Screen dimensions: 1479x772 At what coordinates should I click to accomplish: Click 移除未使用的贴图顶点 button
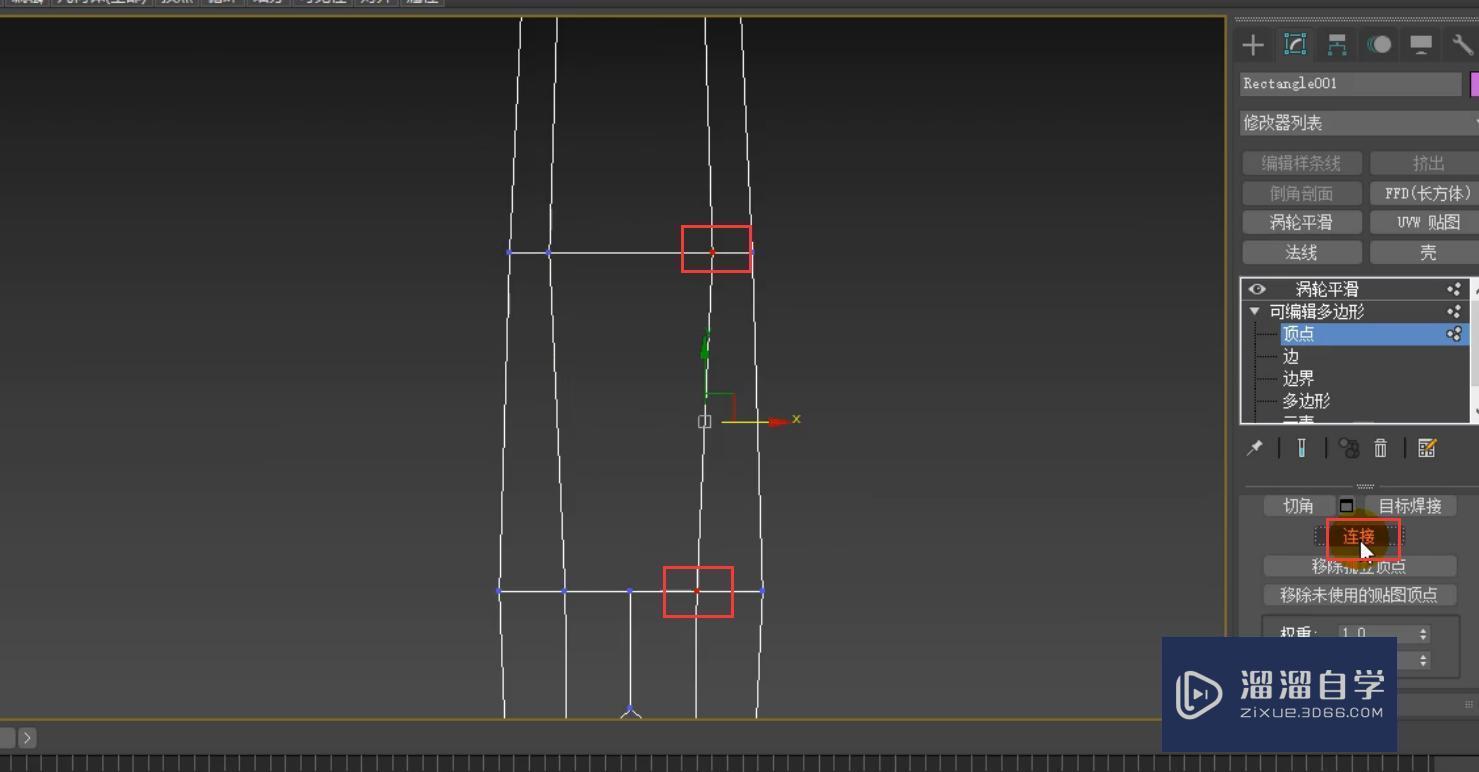pyautogui.click(x=1359, y=595)
